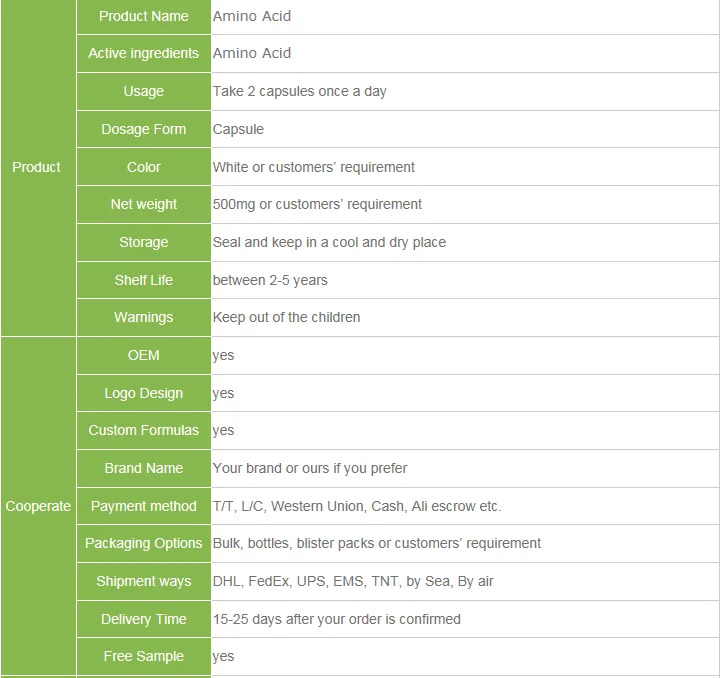722x678 pixels.
Task: Select the Net weight label cell
Action: click(x=144, y=204)
